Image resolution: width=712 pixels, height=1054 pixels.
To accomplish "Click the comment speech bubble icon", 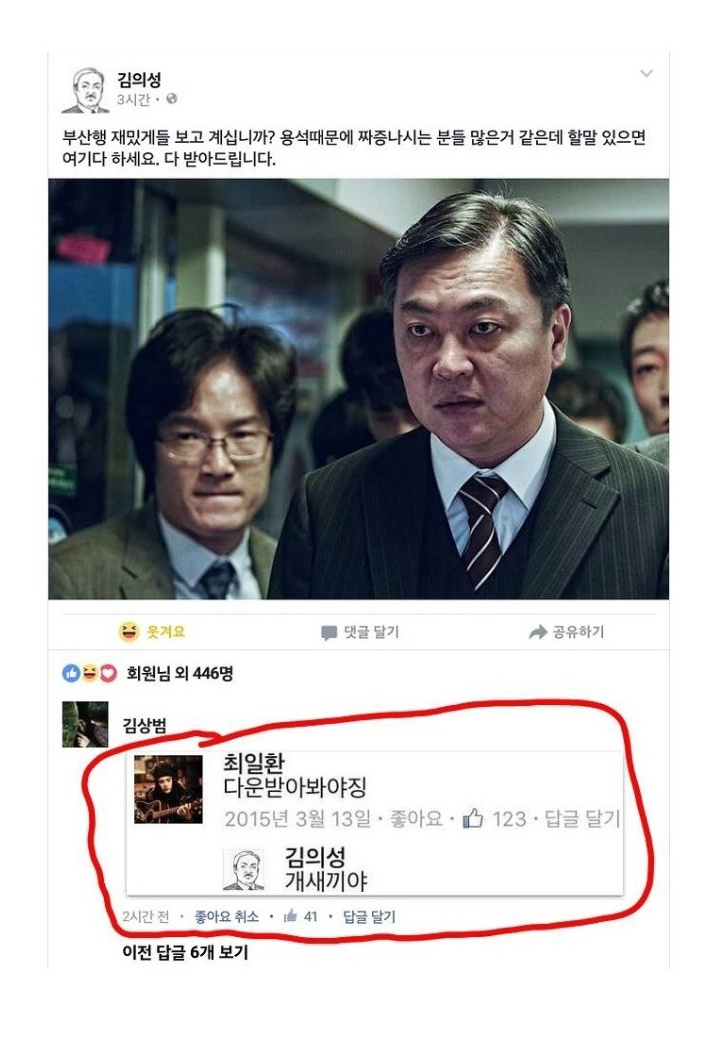I will [x=329, y=633].
